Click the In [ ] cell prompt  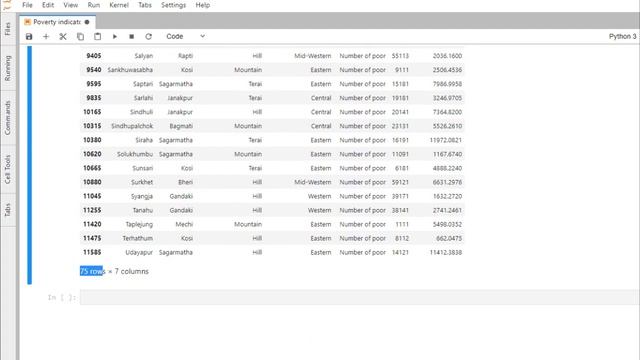[61, 297]
